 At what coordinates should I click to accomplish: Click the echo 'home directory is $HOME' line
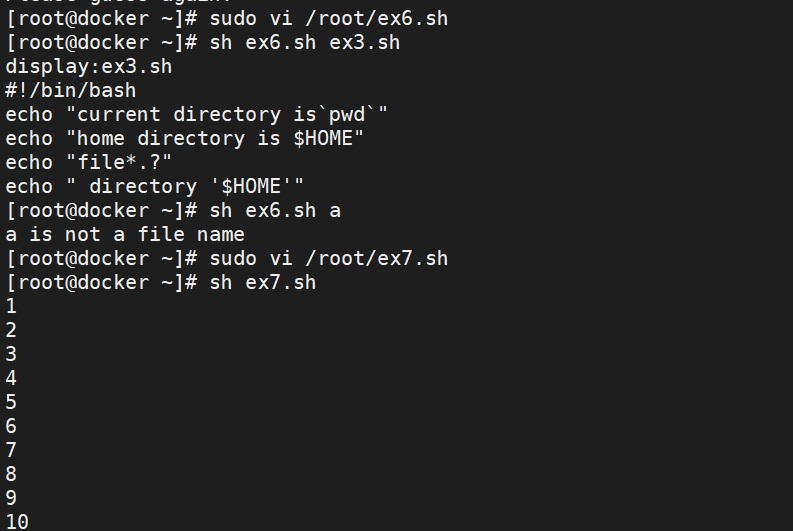point(185,138)
